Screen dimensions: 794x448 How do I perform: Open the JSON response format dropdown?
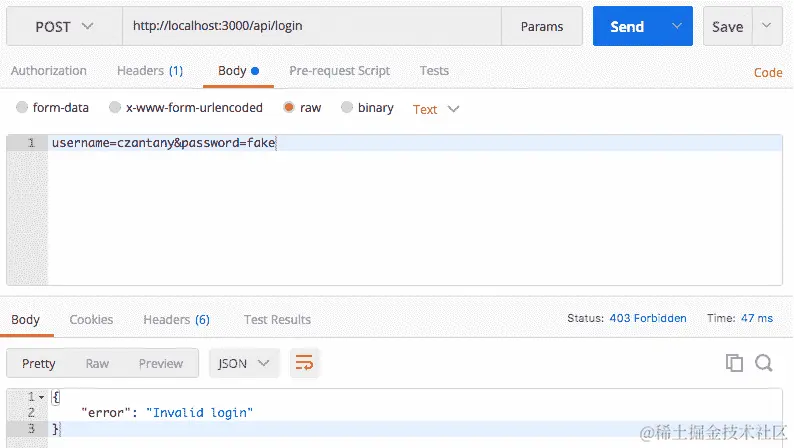click(x=244, y=363)
